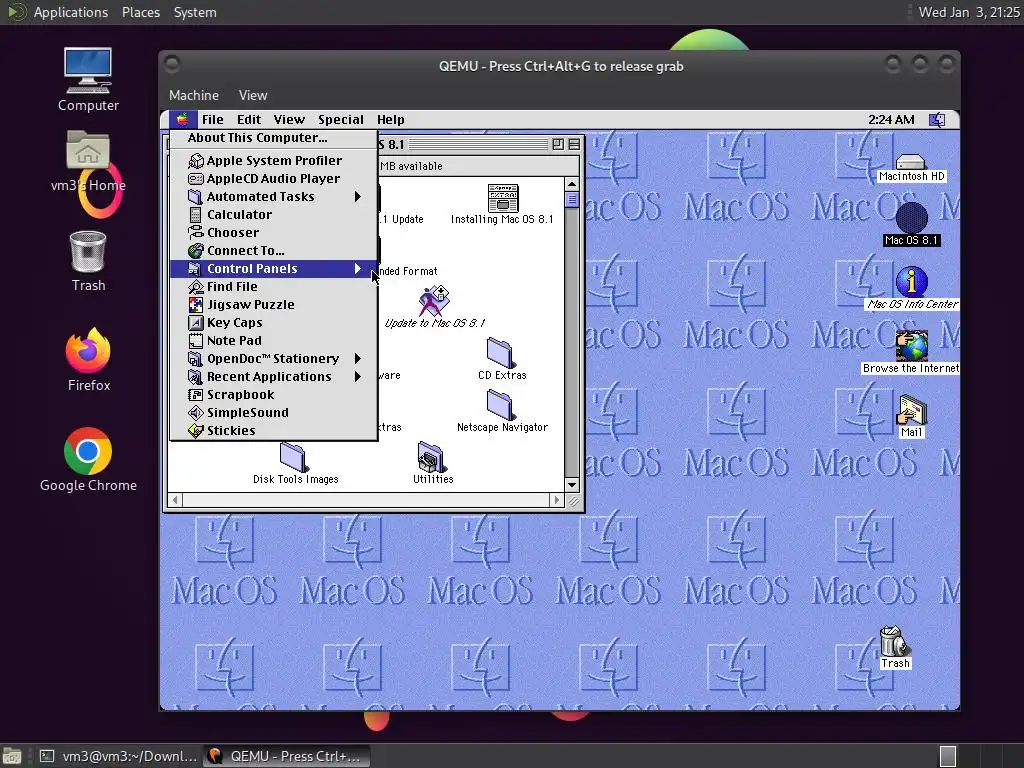Open Stickies from the Apple menu
The image size is (1024, 768).
click(x=274, y=430)
